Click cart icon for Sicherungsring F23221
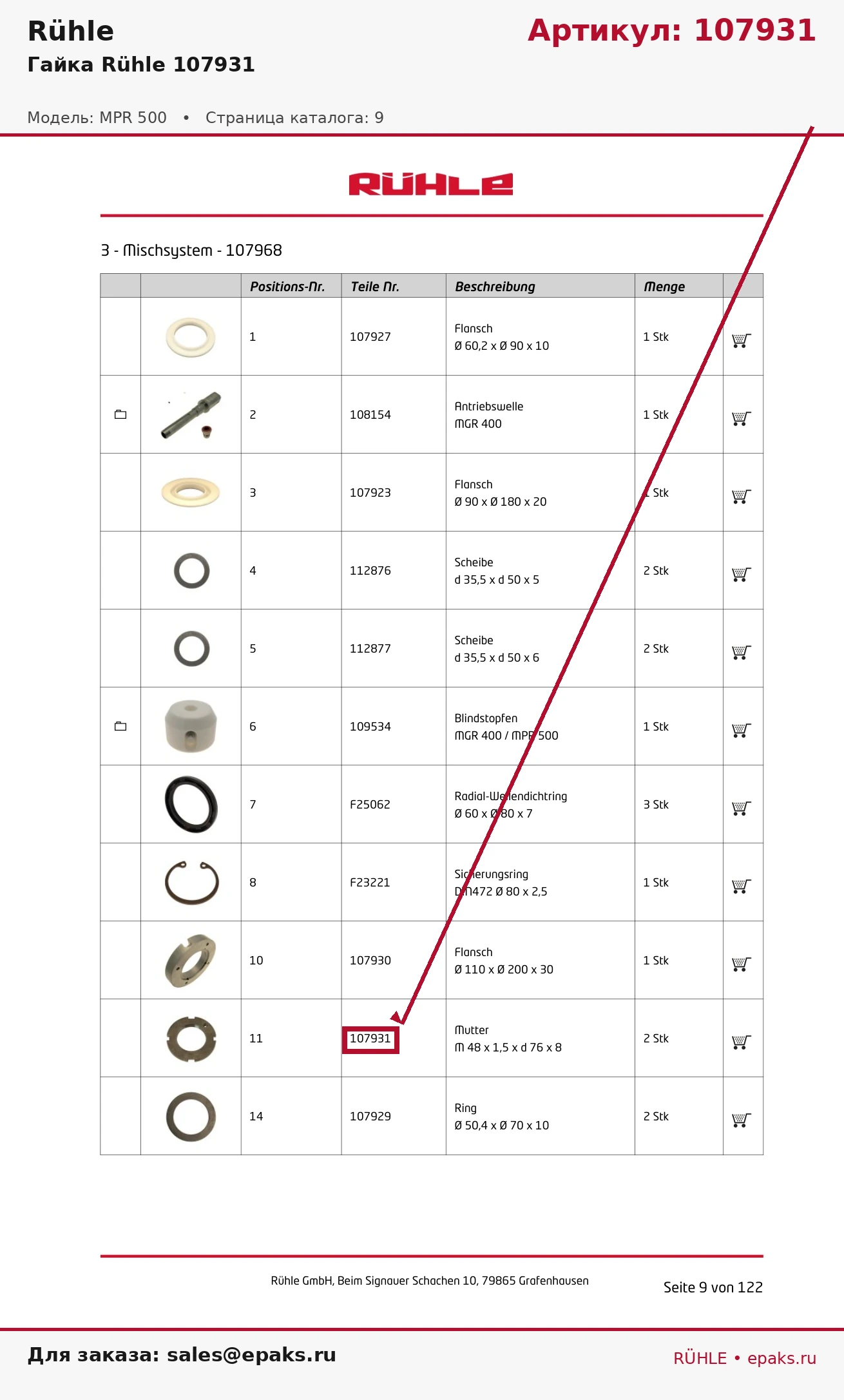This screenshot has height=1400, width=844. pyautogui.click(x=742, y=886)
